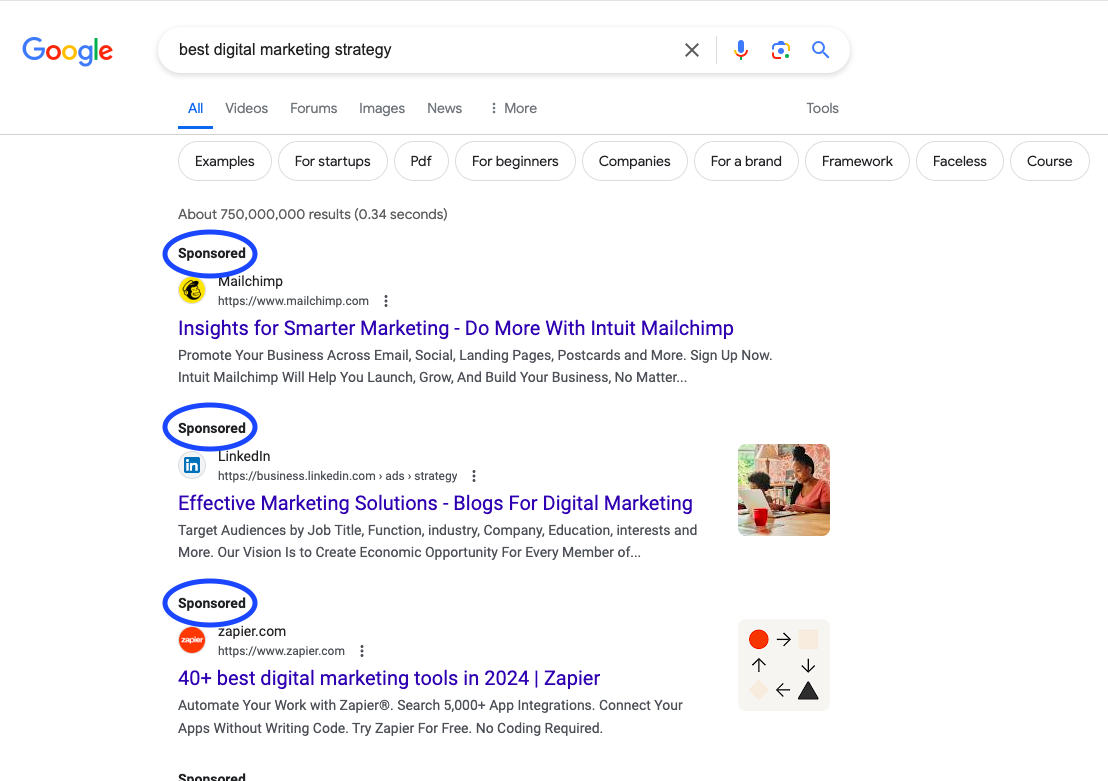Open the Zapier 40+ best tools link
The height and width of the screenshot is (781, 1108).
[389, 678]
